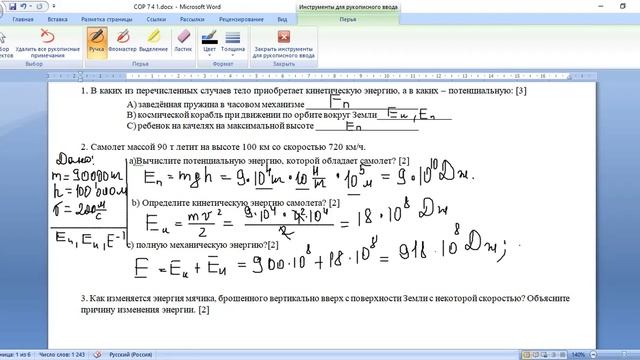Open the Толщина line thickness dropdown
The image size is (640, 360).
coord(233,43)
